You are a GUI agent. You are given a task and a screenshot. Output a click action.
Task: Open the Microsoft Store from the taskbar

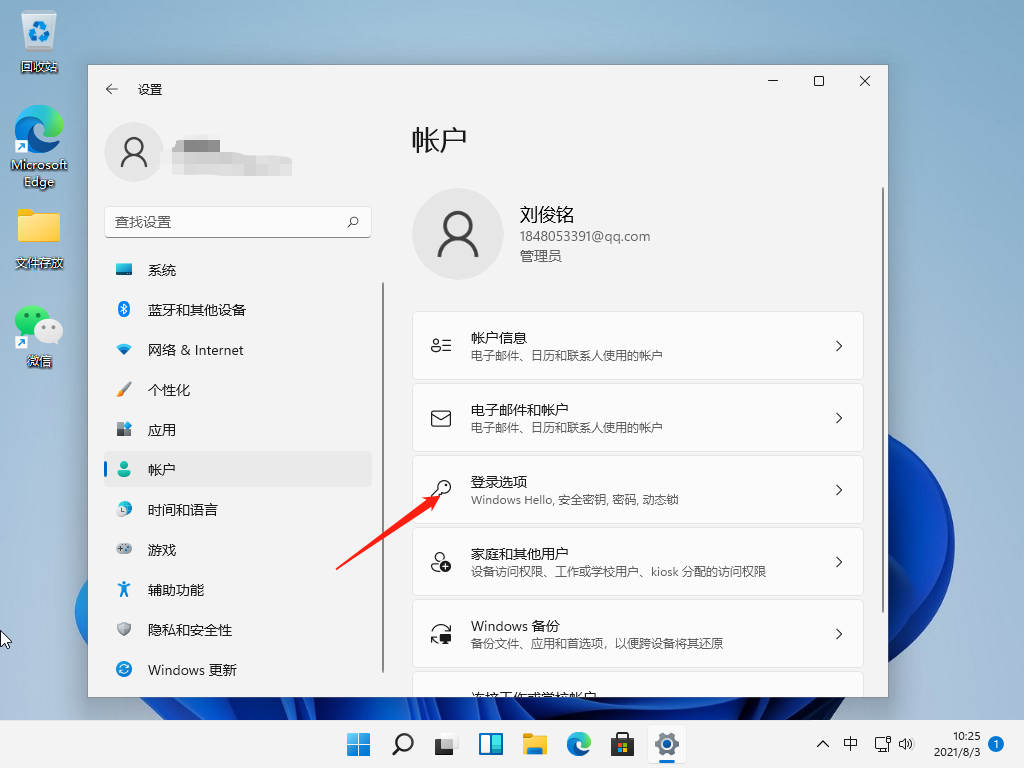pos(622,744)
